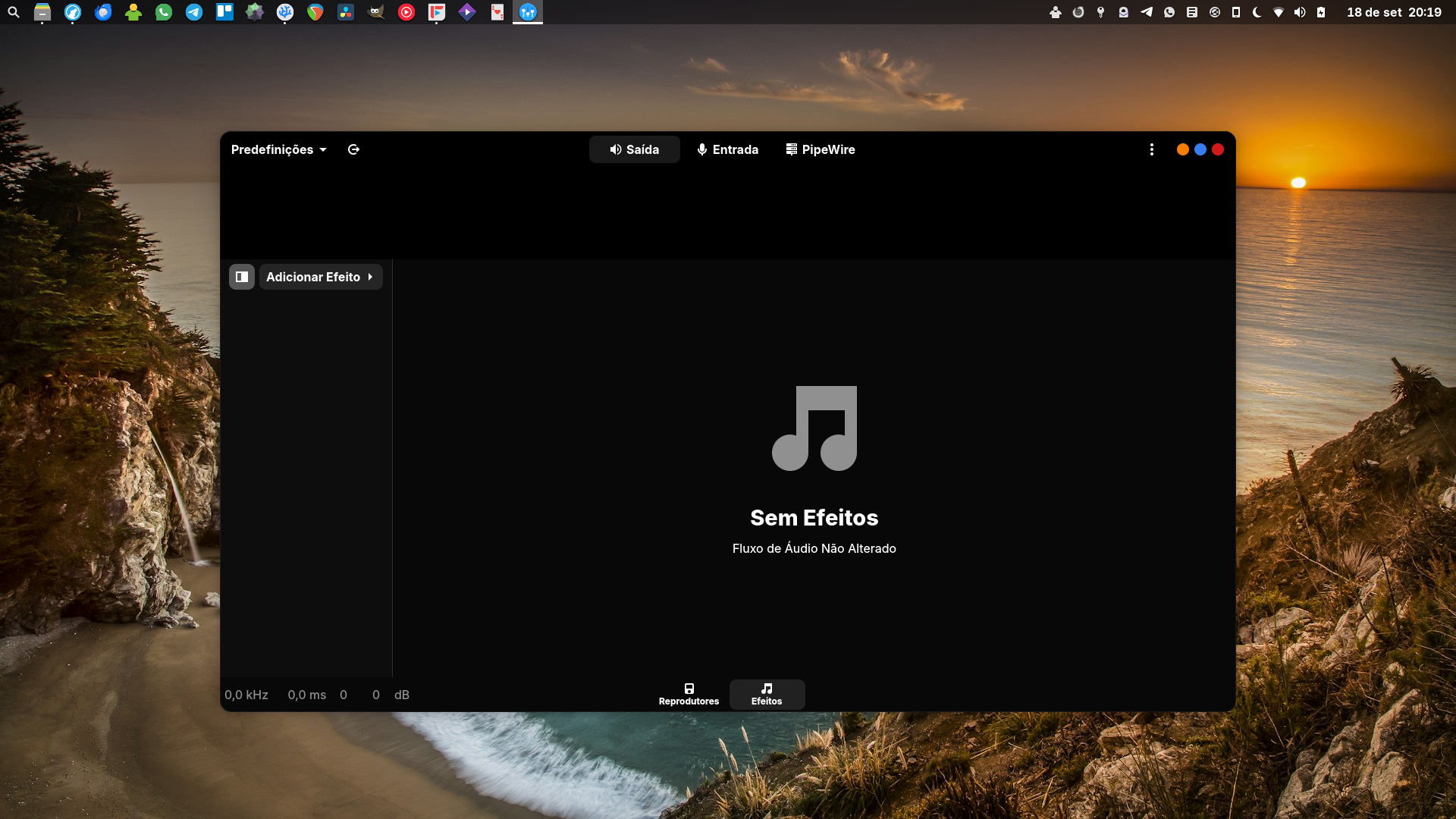1456x819 pixels.
Task: Switch to the Entrada tab
Action: pos(727,149)
